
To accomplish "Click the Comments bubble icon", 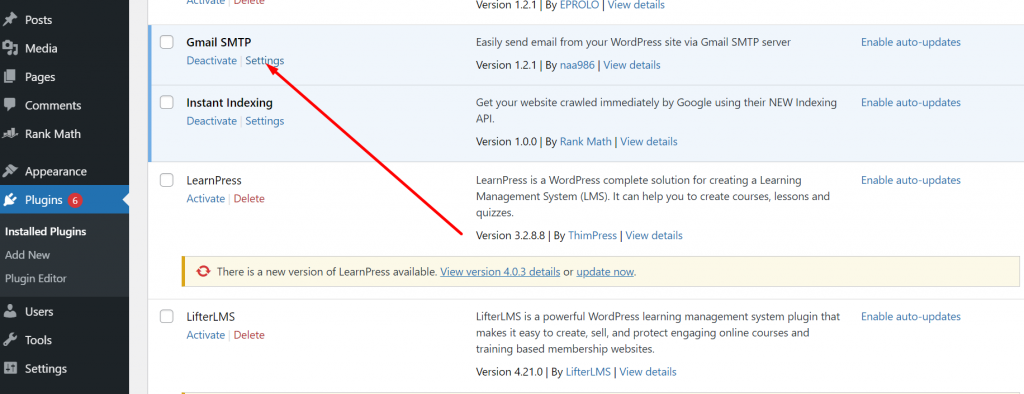I will (x=10, y=105).
